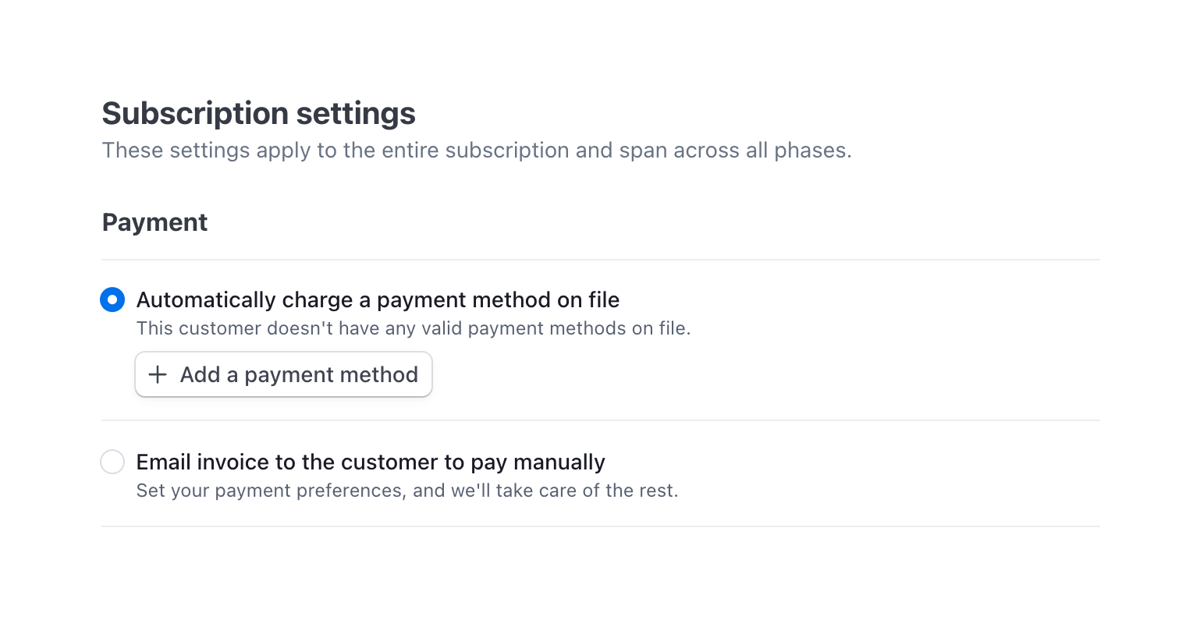
Task: Click the "Add a payment method" button
Action: [x=283, y=374]
